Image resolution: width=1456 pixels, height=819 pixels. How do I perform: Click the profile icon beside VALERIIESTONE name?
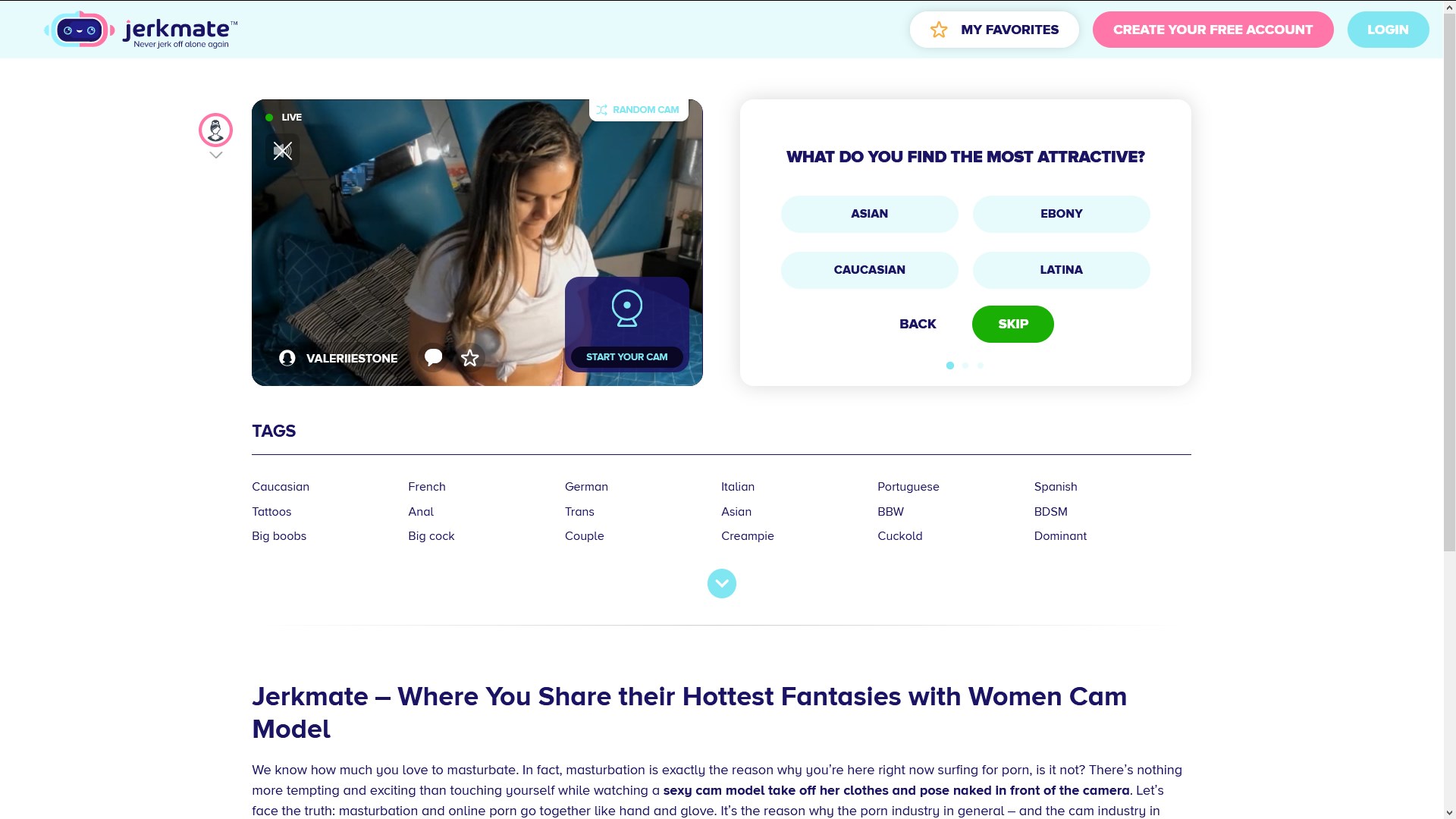tap(287, 358)
